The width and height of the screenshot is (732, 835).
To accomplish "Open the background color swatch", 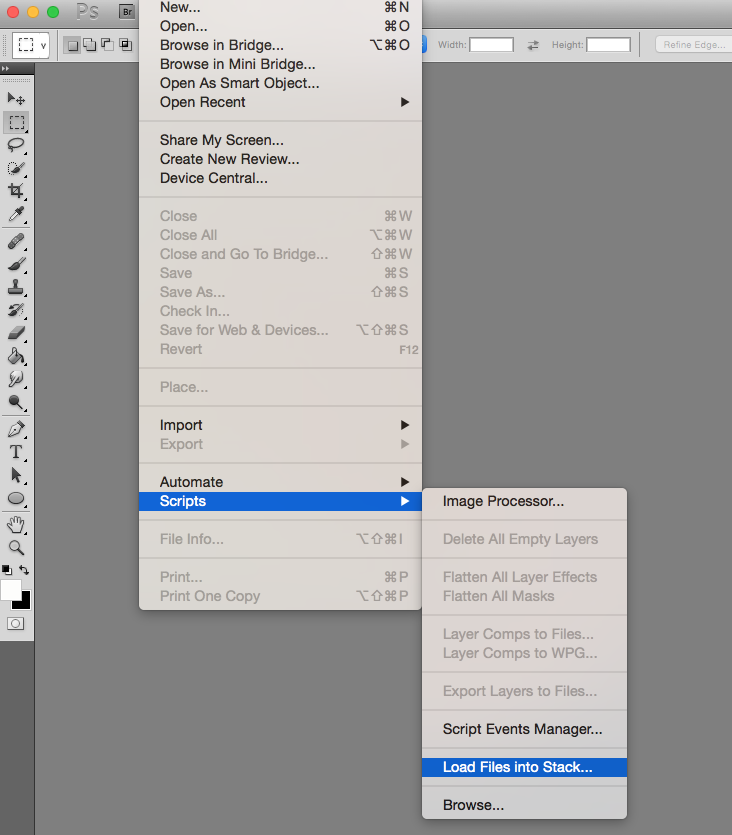I will (24, 603).
